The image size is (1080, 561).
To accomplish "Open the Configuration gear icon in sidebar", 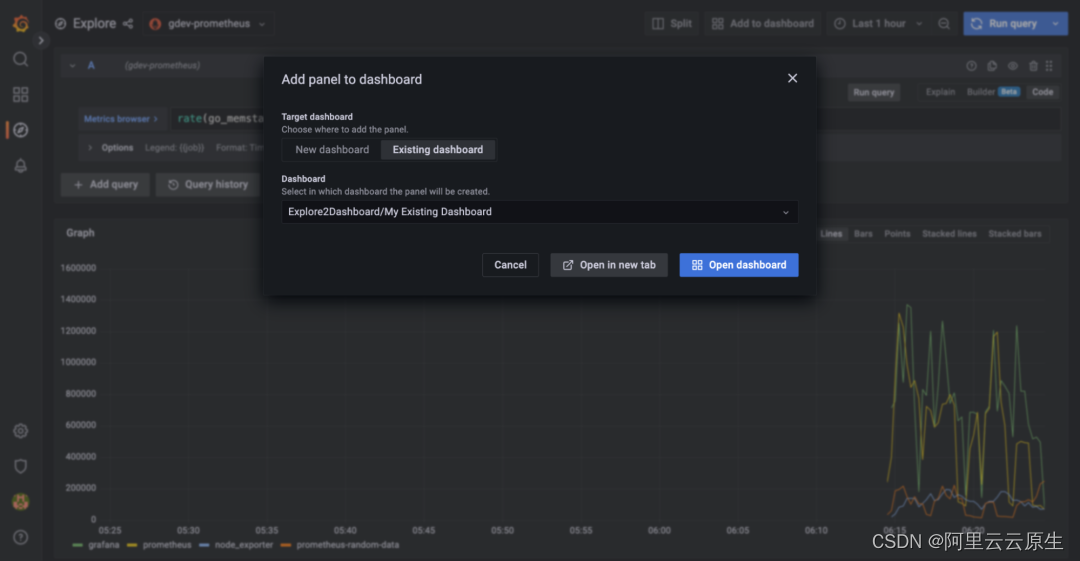I will [21, 431].
